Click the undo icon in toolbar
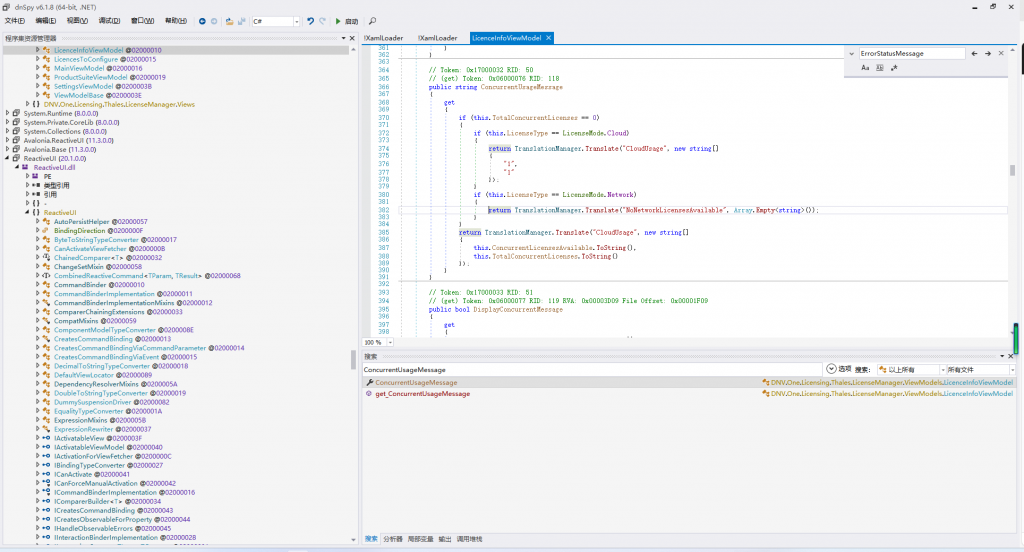1024x552 pixels. point(309,20)
